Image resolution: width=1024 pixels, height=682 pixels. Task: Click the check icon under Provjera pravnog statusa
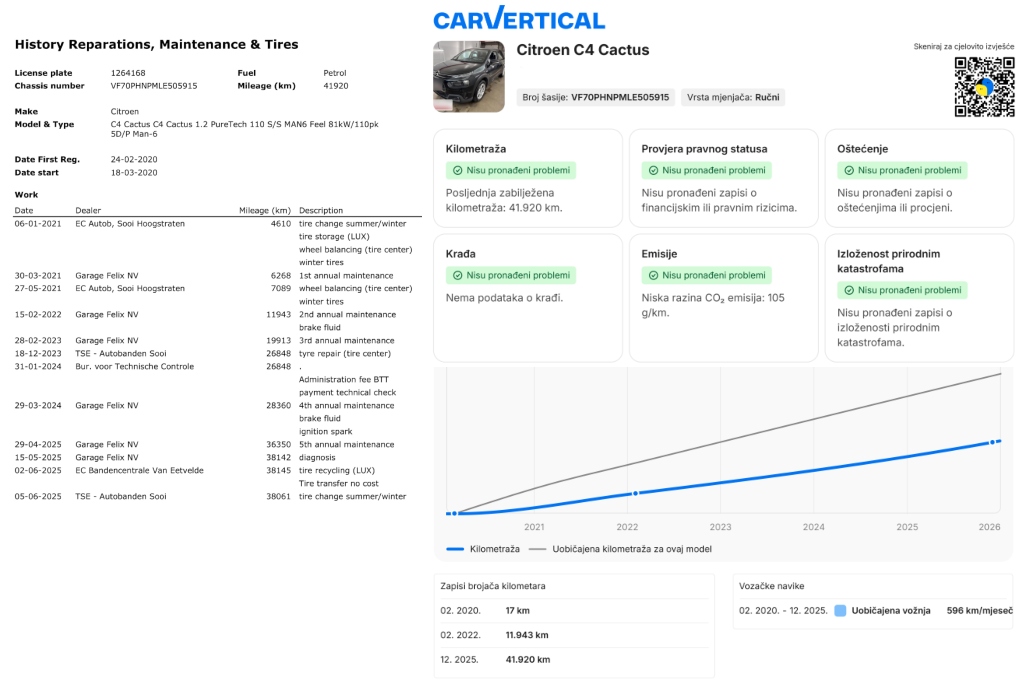653,171
